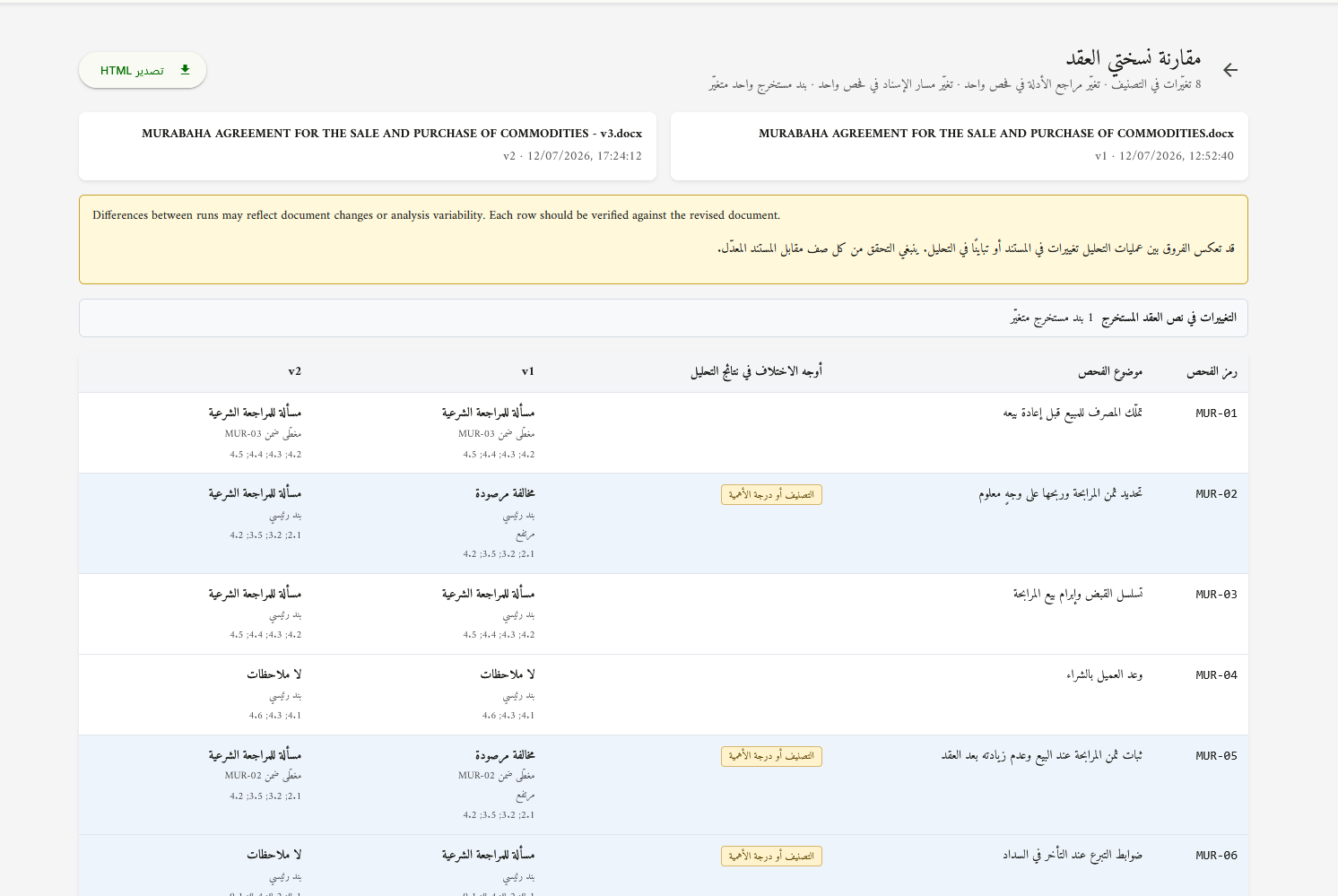
Task: Click the summary line starting with 8 تغيّرات في التصنيف
Action: (x=955, y=85)
